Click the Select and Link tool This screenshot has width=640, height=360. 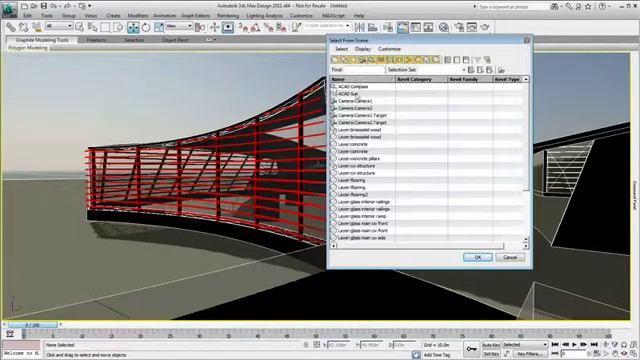point(10,27)
